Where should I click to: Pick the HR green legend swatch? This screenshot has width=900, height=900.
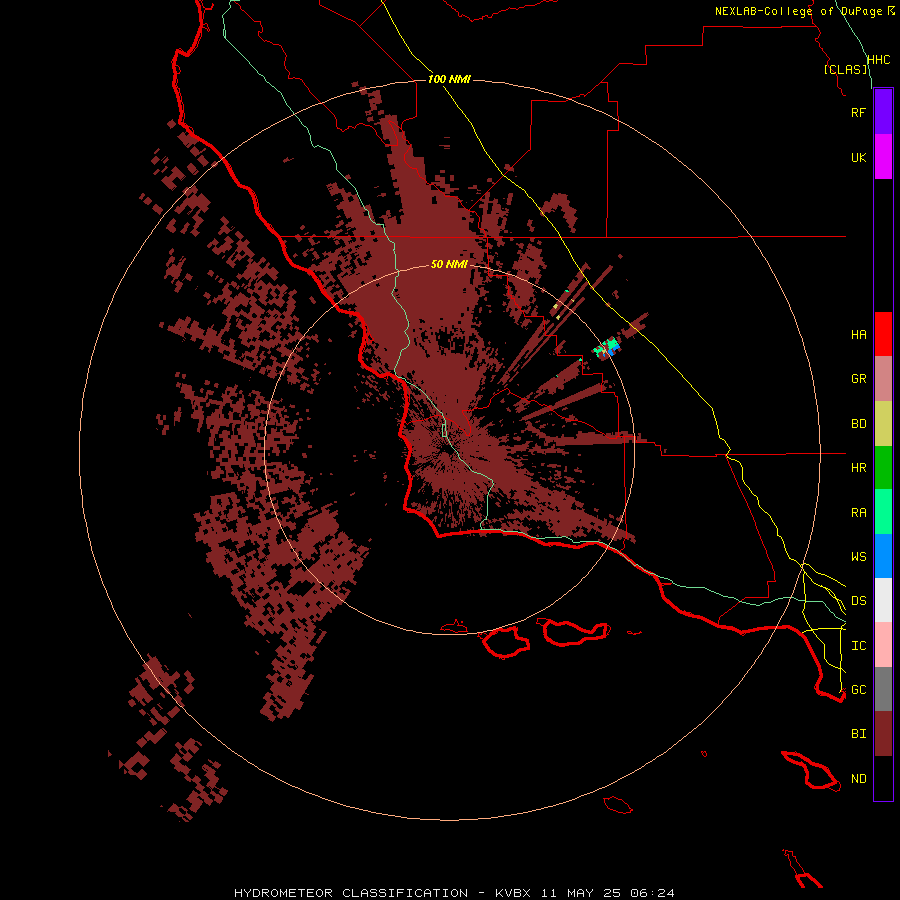tap(883, 467)
